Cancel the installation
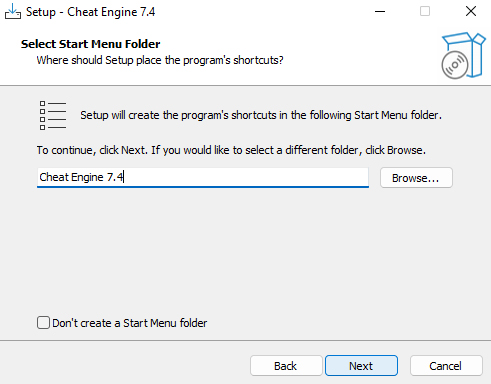The image size is (491, 384). click(446, 366)
